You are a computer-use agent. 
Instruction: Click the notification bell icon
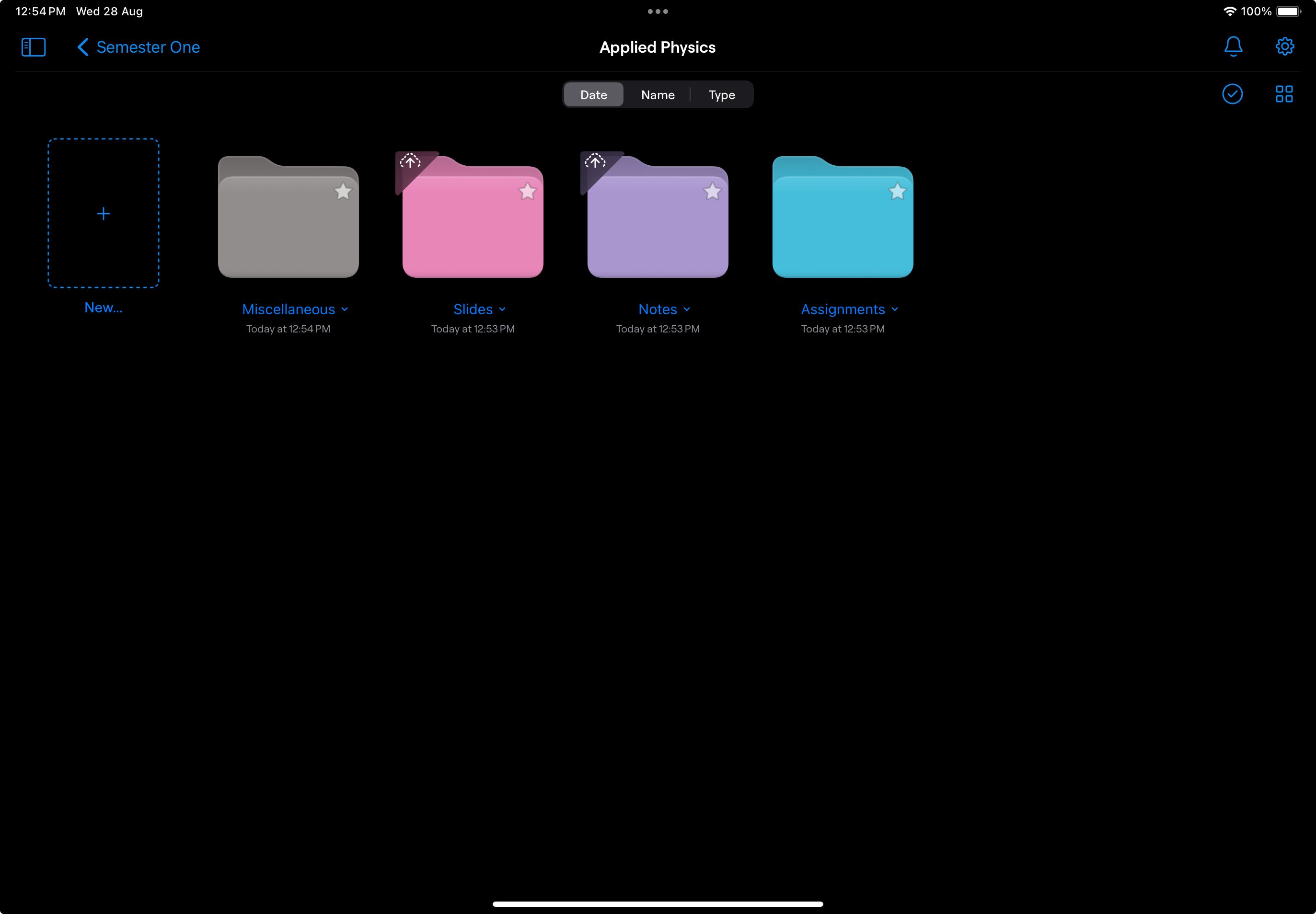[x=1232, y=46]
